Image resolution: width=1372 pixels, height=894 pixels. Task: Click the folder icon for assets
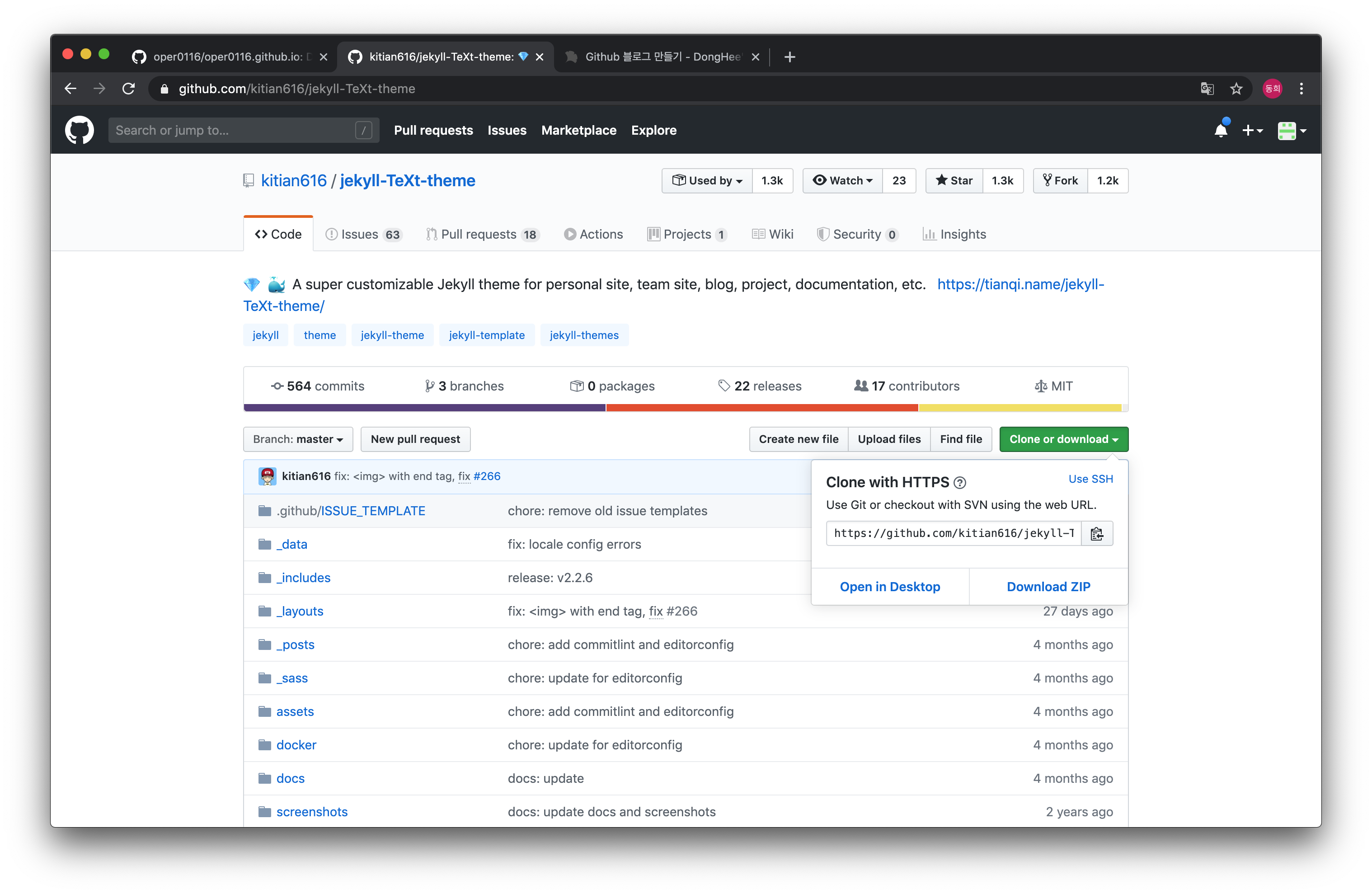(265, 712)
